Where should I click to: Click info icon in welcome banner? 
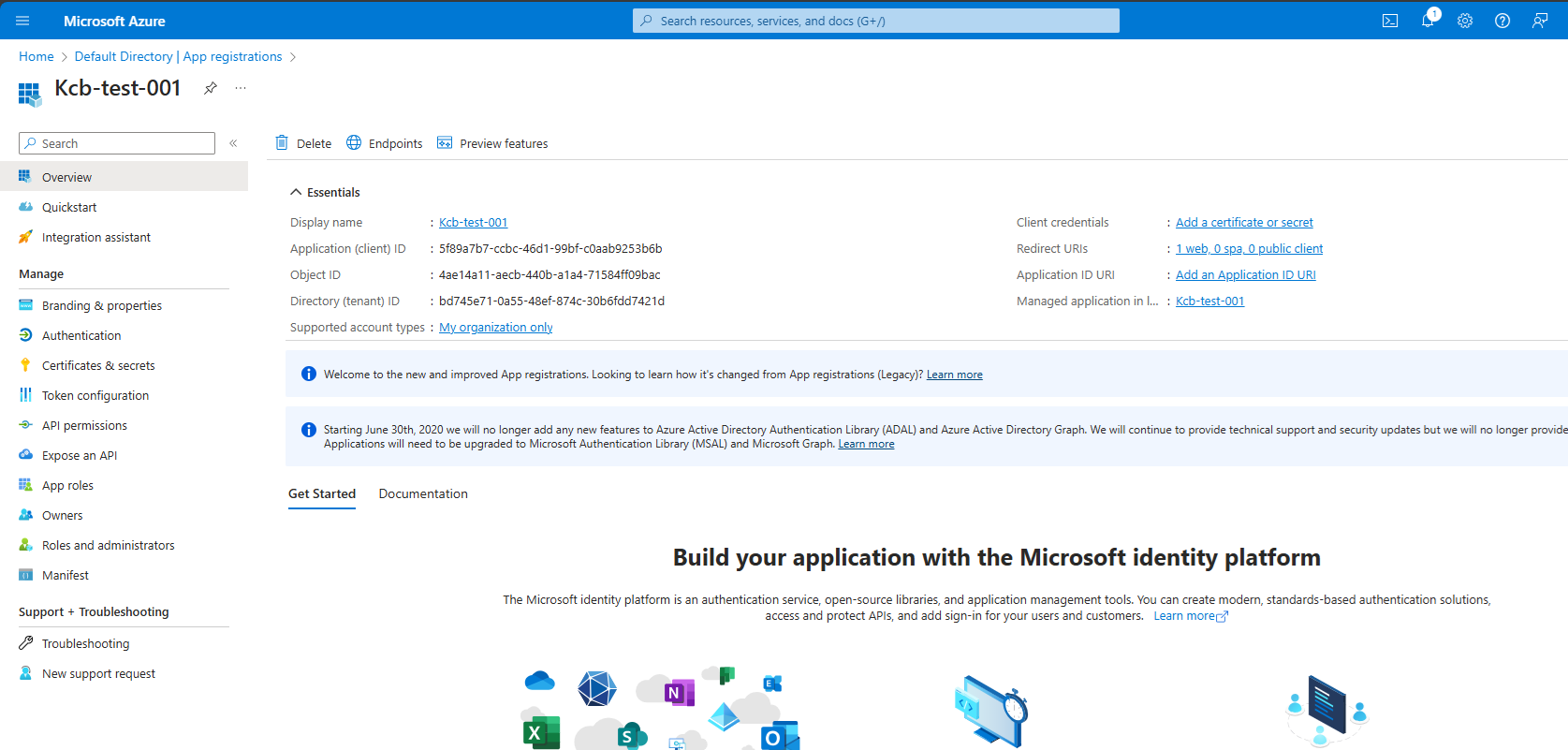coord(309,374)
